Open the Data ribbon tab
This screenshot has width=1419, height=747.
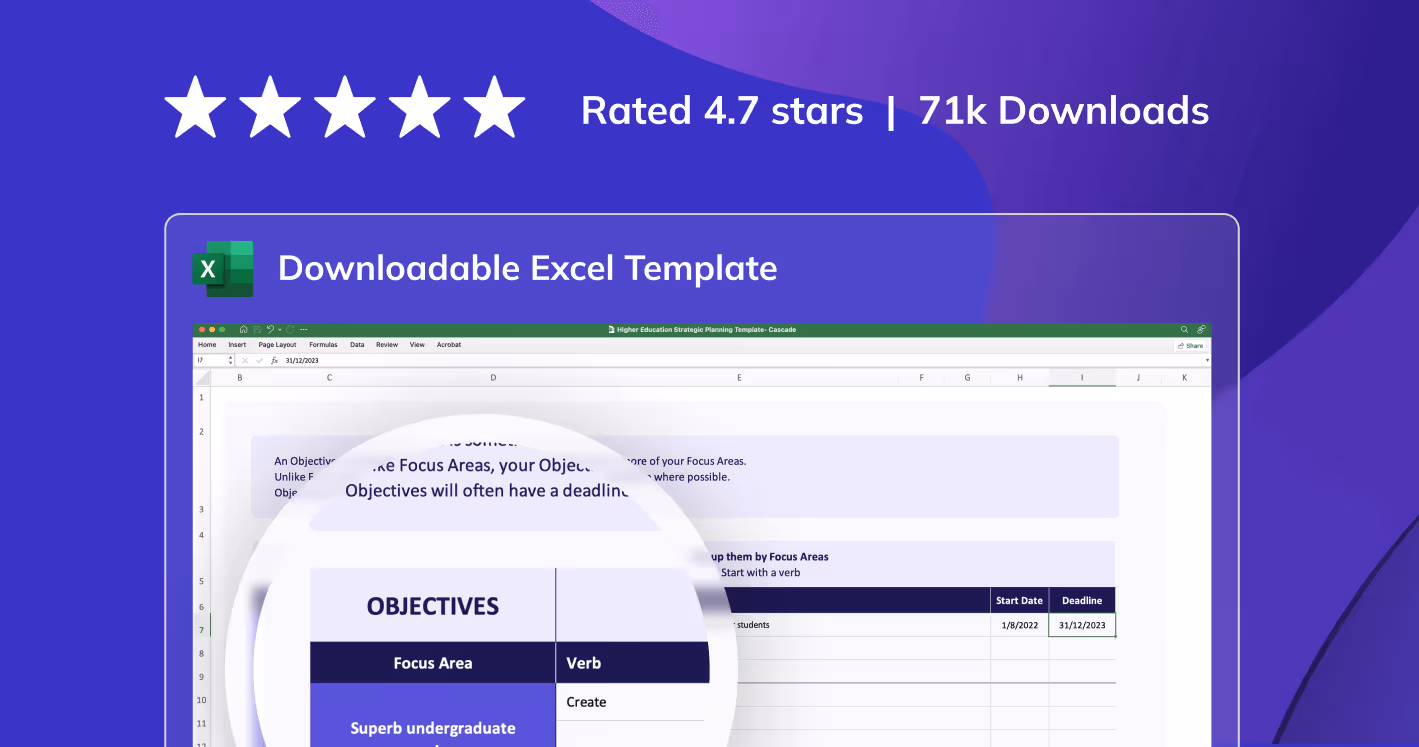click(x=357, y=345)
